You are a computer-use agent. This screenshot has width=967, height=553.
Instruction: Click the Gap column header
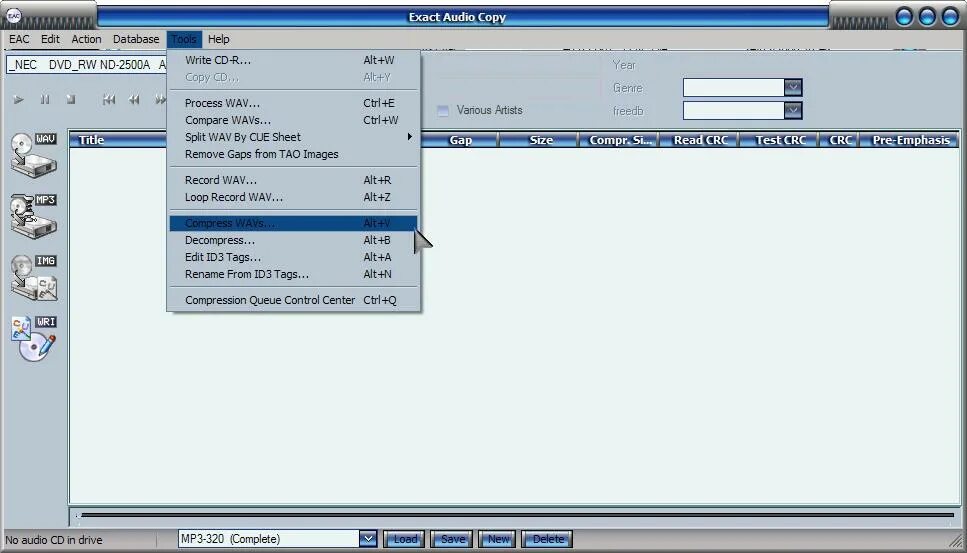[460, 140]
